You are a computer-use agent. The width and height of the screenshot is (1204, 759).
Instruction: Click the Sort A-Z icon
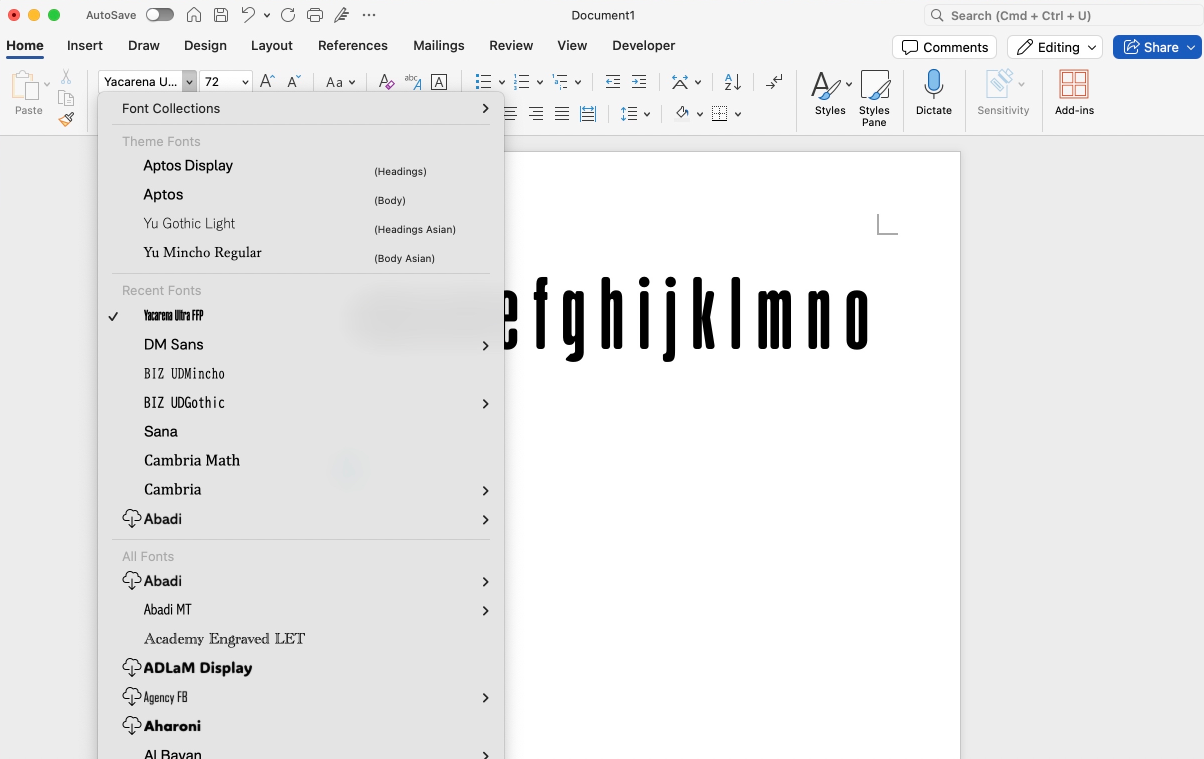point(732,83)
